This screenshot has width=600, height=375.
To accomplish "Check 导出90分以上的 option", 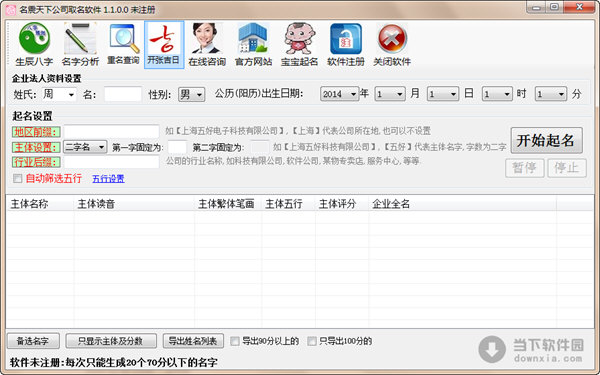I will [x=235, y=341].
